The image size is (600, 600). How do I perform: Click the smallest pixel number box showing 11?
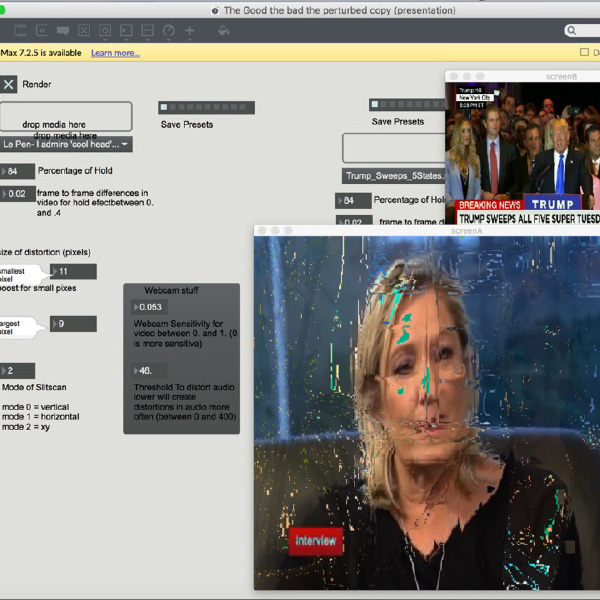[x=74, y=271]
